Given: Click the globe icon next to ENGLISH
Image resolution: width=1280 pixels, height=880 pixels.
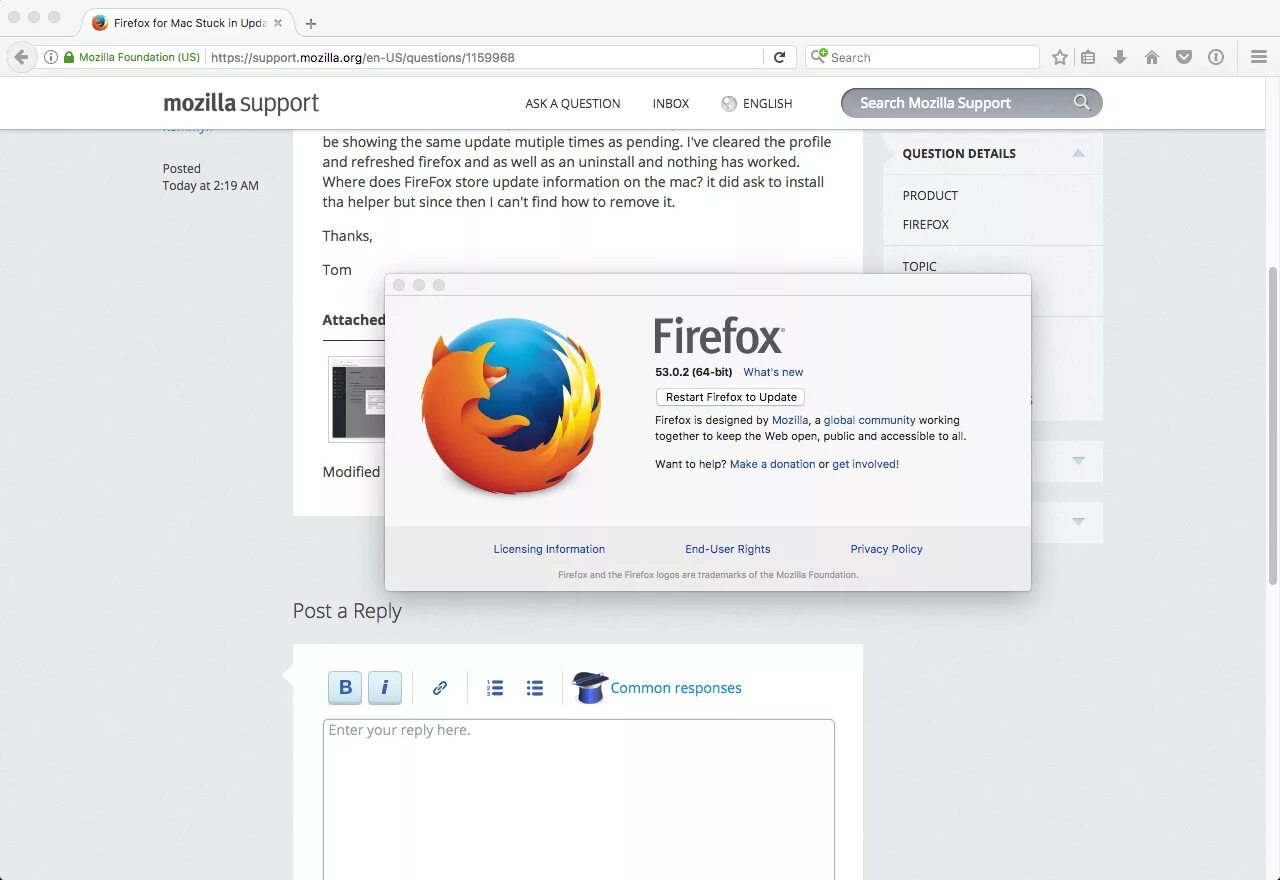Looking at the screenshot, I should [x=729, y=103].
